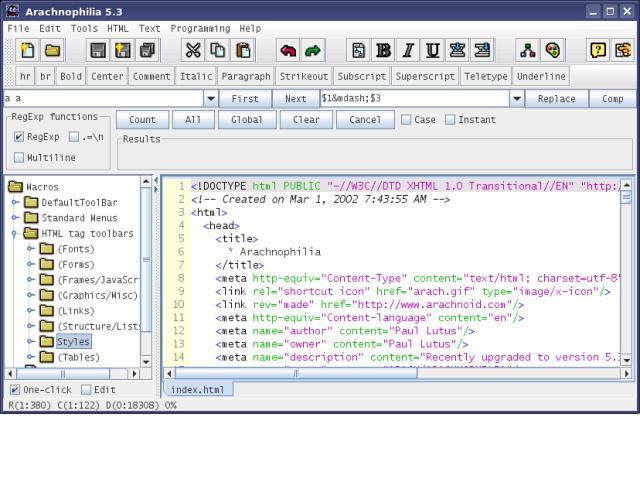Click the Arachnophilia title bar app icon

pos(12,11)
